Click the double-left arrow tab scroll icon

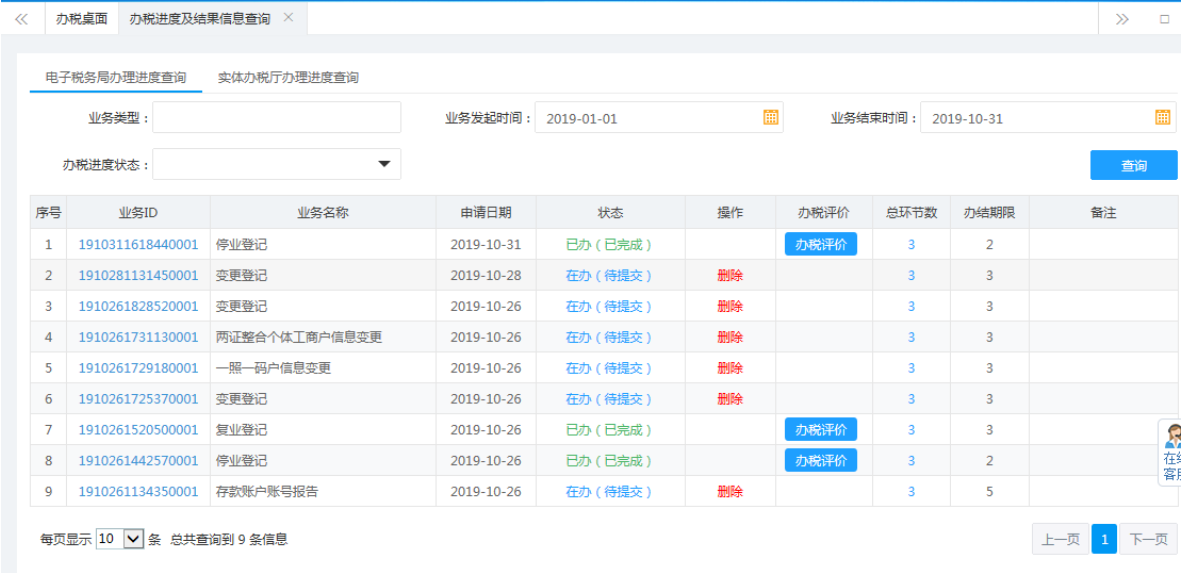click(x=21, y=19)
